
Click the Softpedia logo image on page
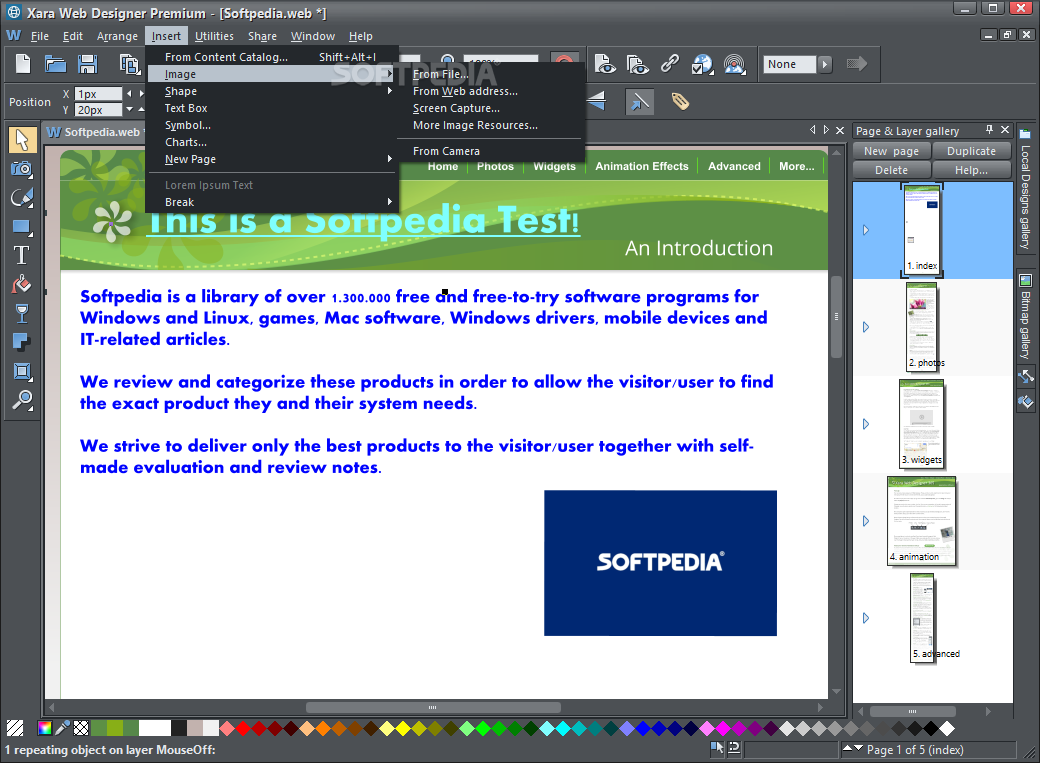click(x=660, y=563)
